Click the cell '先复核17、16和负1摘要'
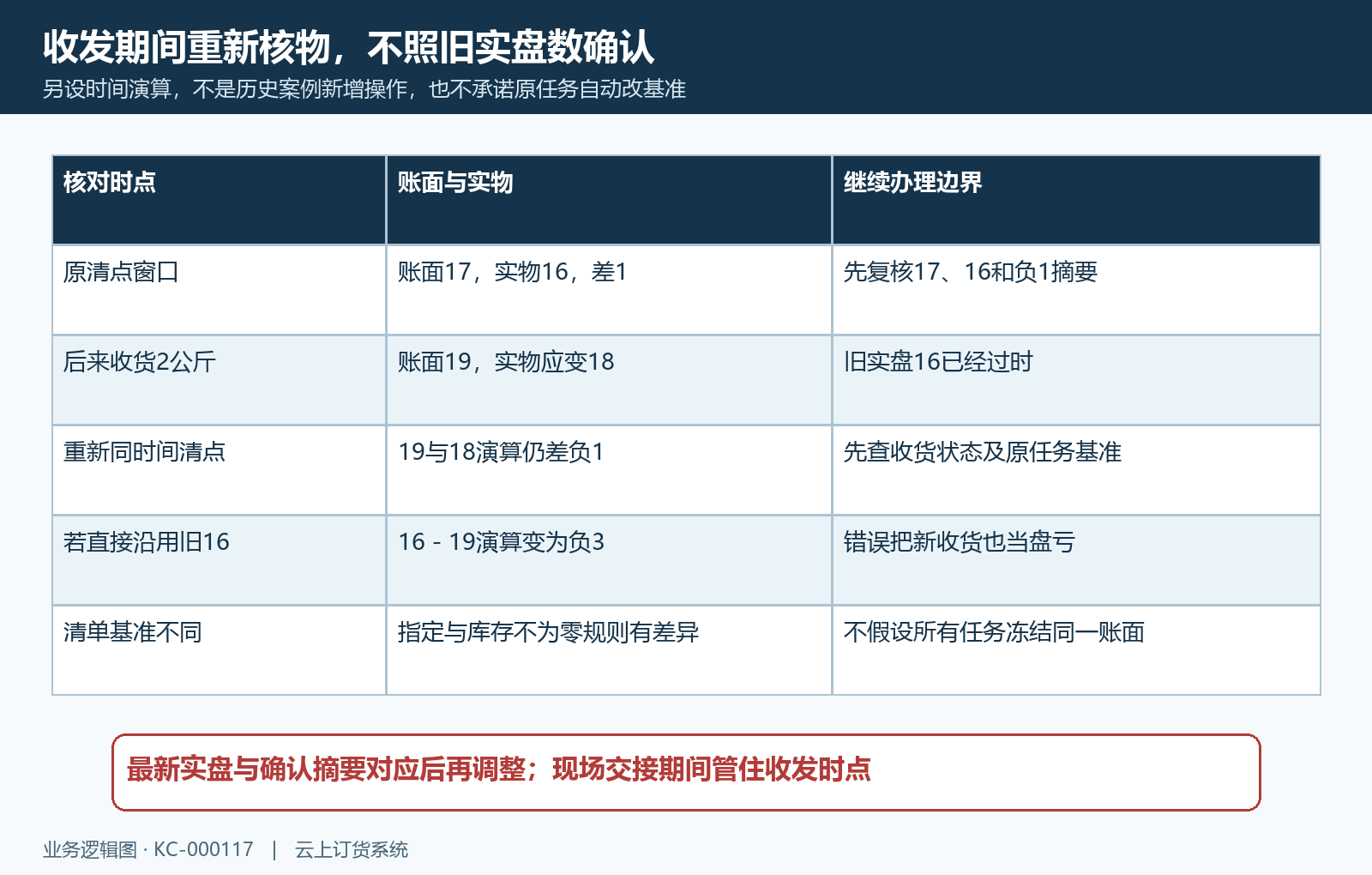This screenshot has width=1372, height=875. (x=1076, y=290)
